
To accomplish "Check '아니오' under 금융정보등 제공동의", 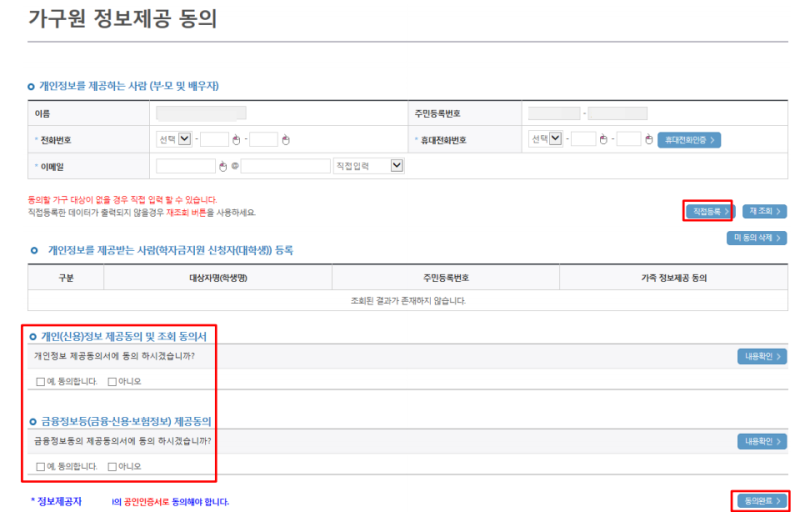I will point(112,467).
